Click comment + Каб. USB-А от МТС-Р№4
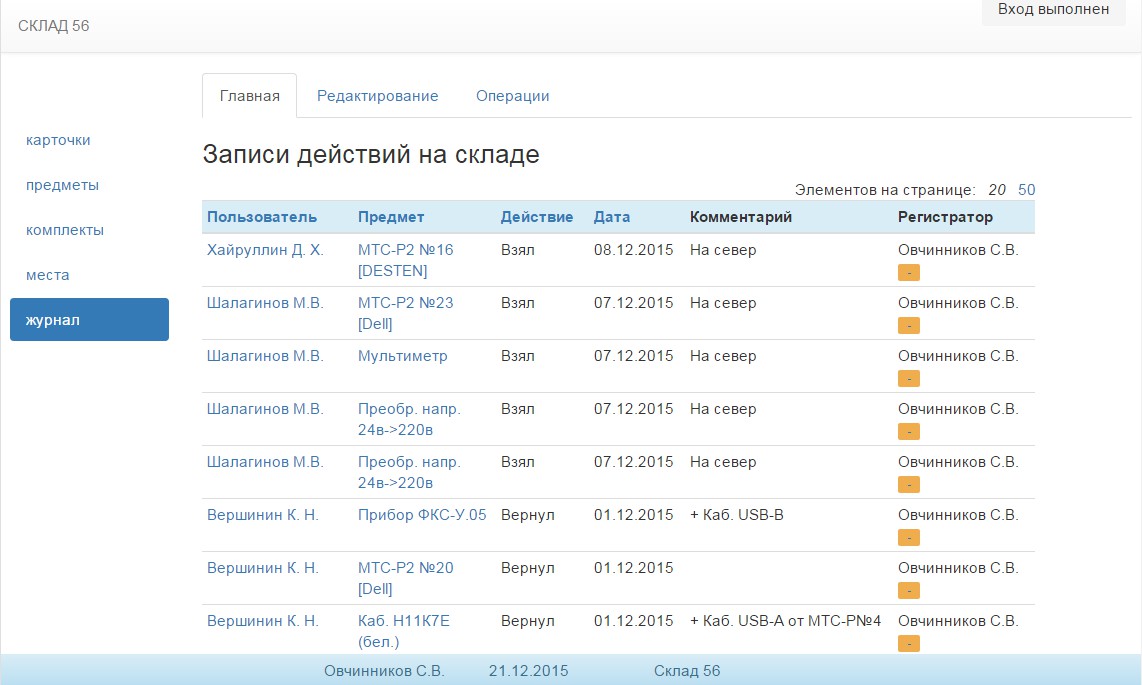1142x685 pixels. (x=786, y=621)
